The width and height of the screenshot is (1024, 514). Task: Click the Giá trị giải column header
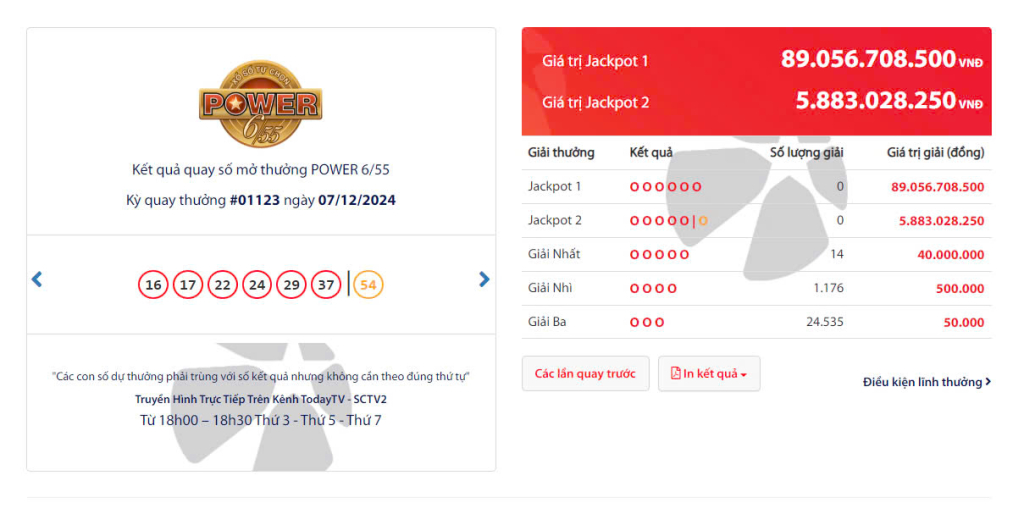pos(935,153)
